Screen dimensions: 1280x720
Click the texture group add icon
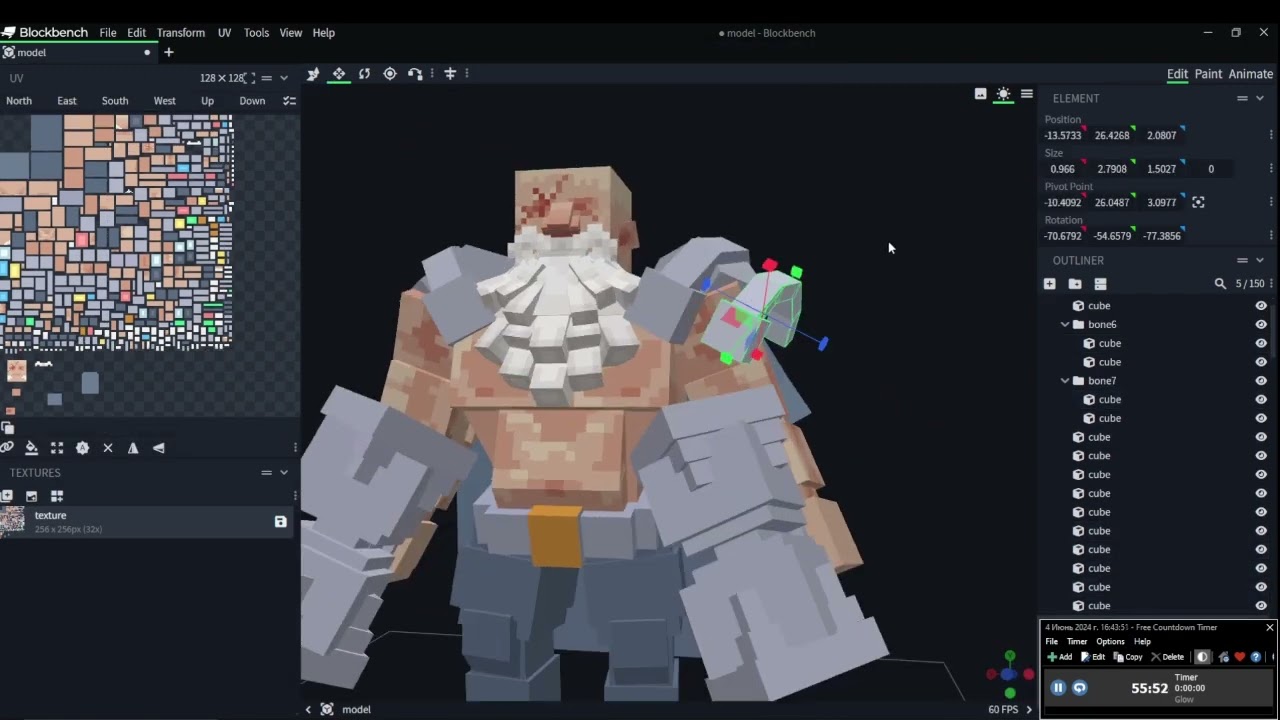pyautogui.click(x=57, y=496)
